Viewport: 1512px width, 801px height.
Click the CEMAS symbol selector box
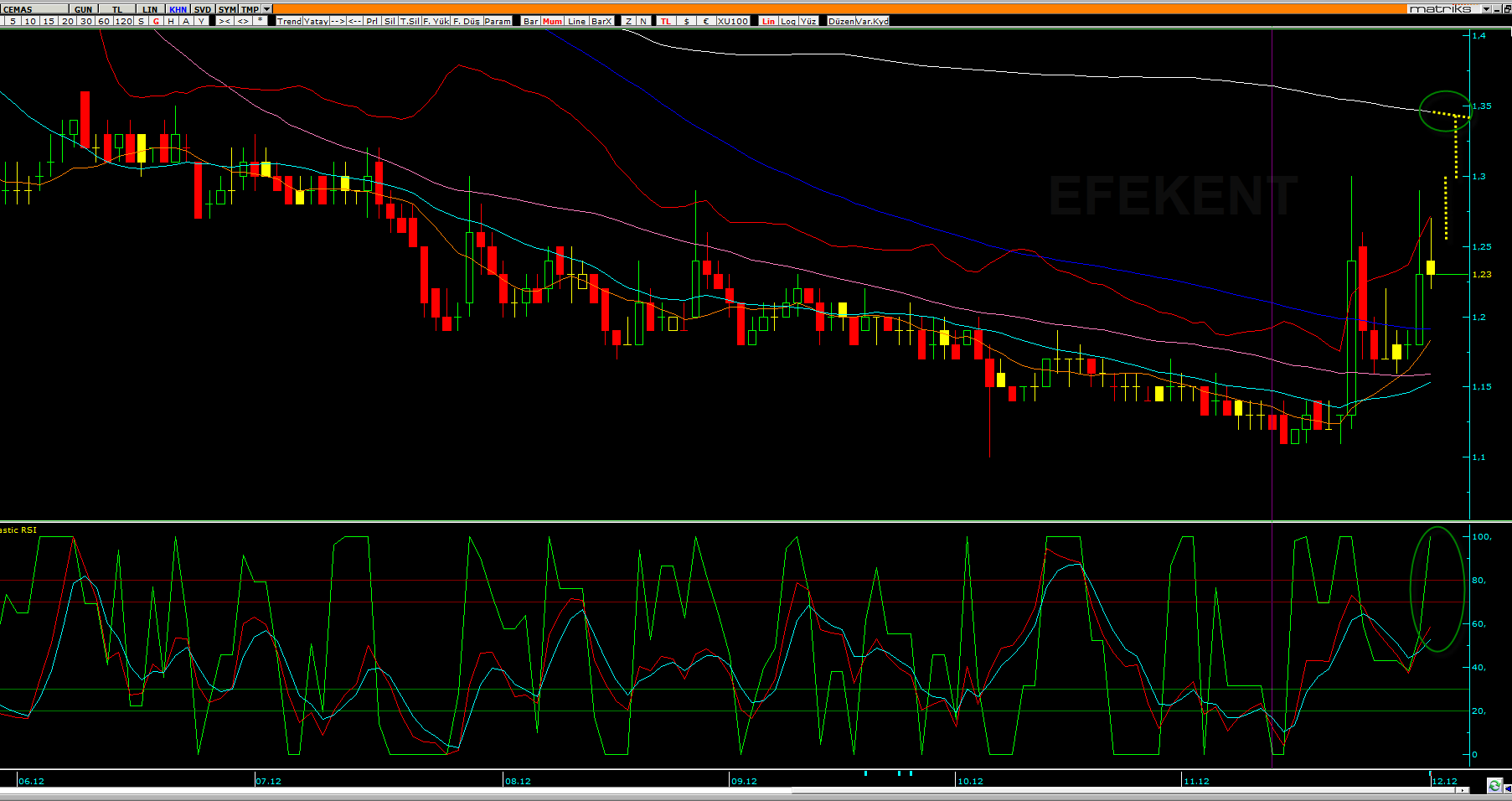pos(34,9)
